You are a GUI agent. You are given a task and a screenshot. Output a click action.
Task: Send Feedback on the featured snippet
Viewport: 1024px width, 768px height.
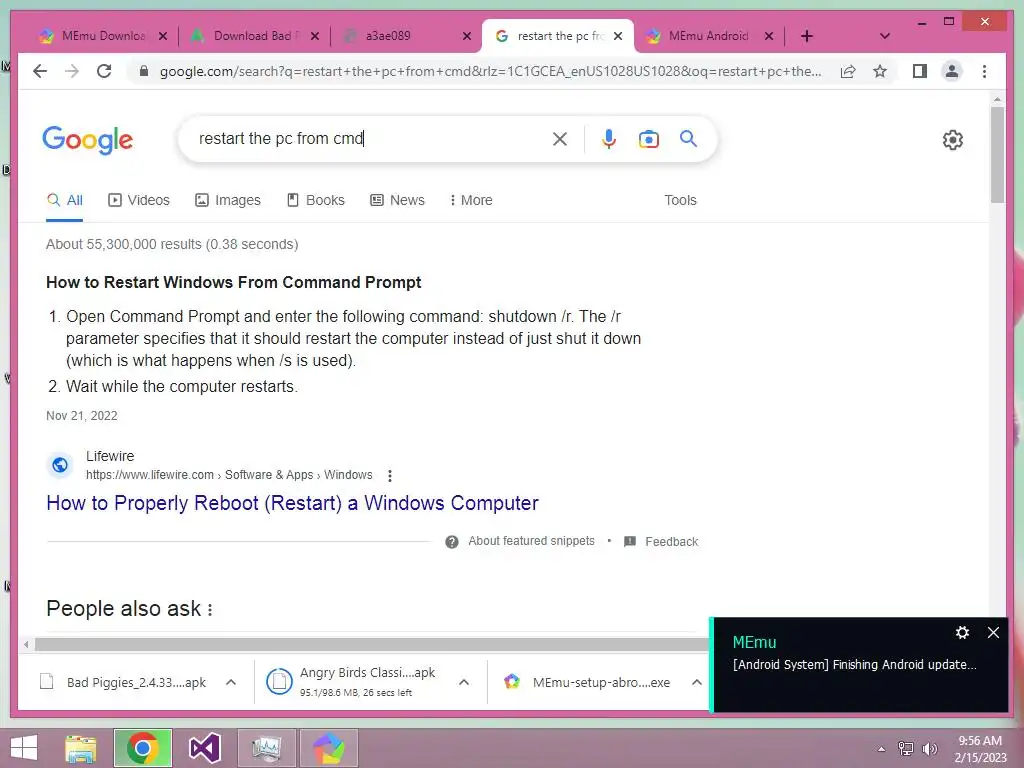[661, 541]
